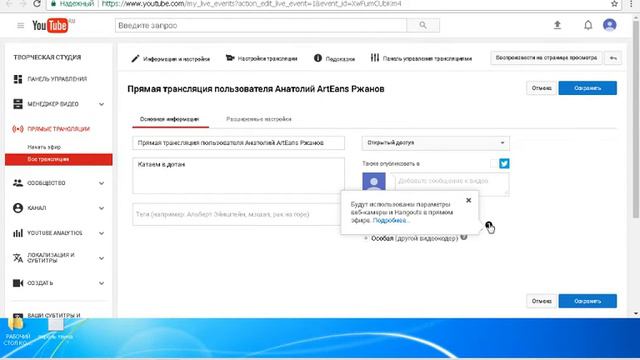
Task: Expand Локализация и субтитры section
Action: tap(101, 258)
